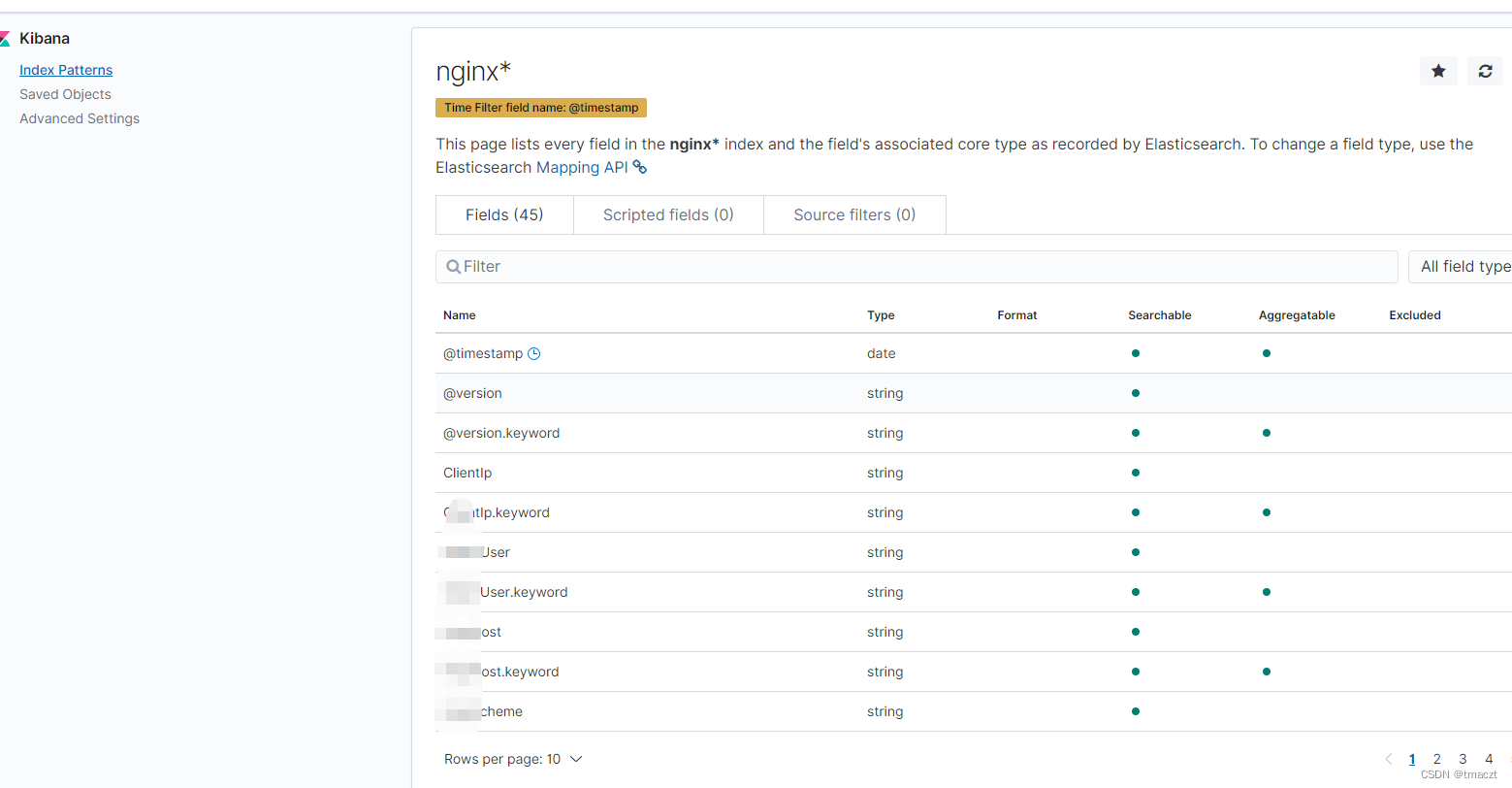
Task: Open Advanced Settings in the sidebar
Action: (80, 118)
